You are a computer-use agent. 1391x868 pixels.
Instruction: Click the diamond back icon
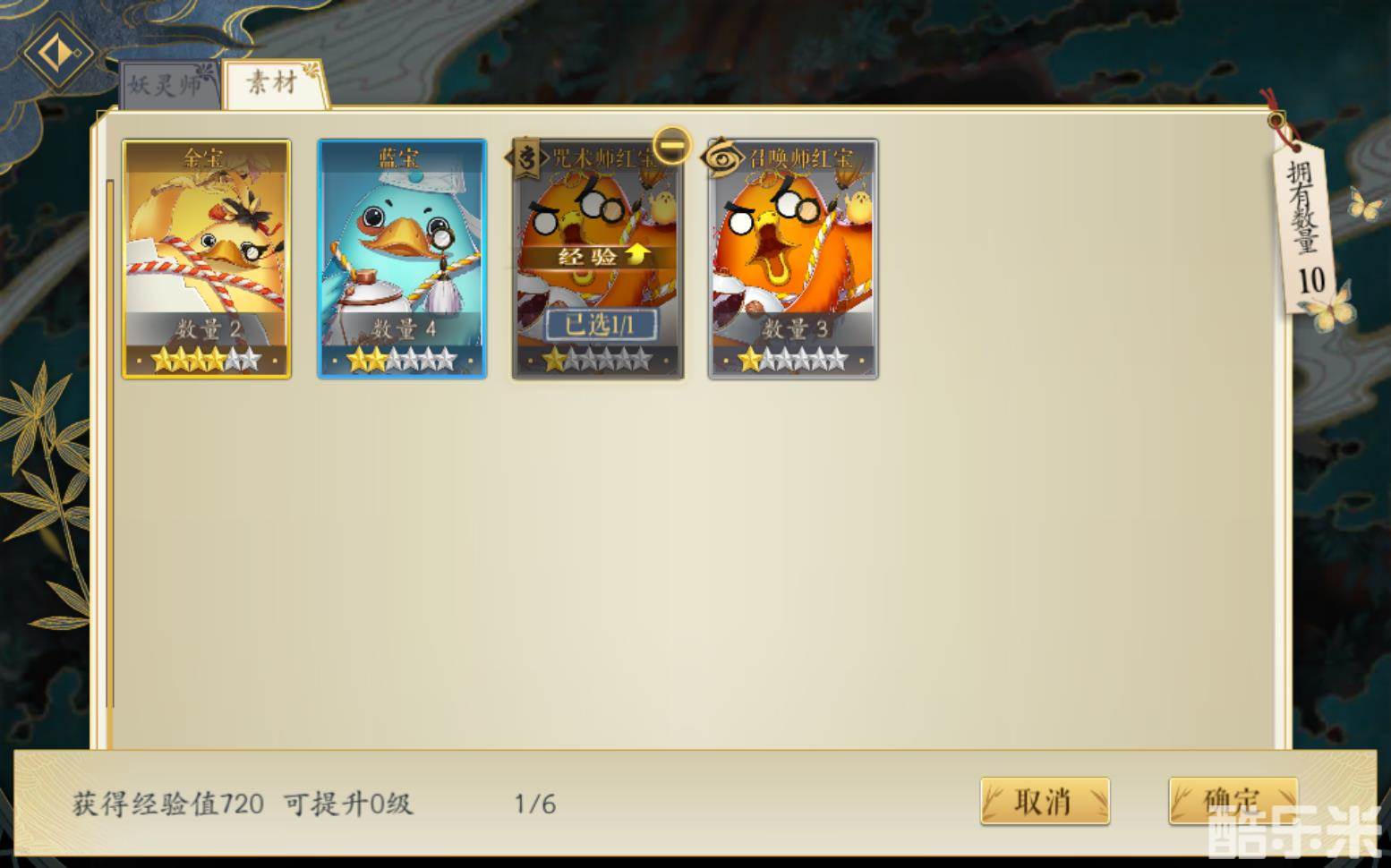pos(56,52)
